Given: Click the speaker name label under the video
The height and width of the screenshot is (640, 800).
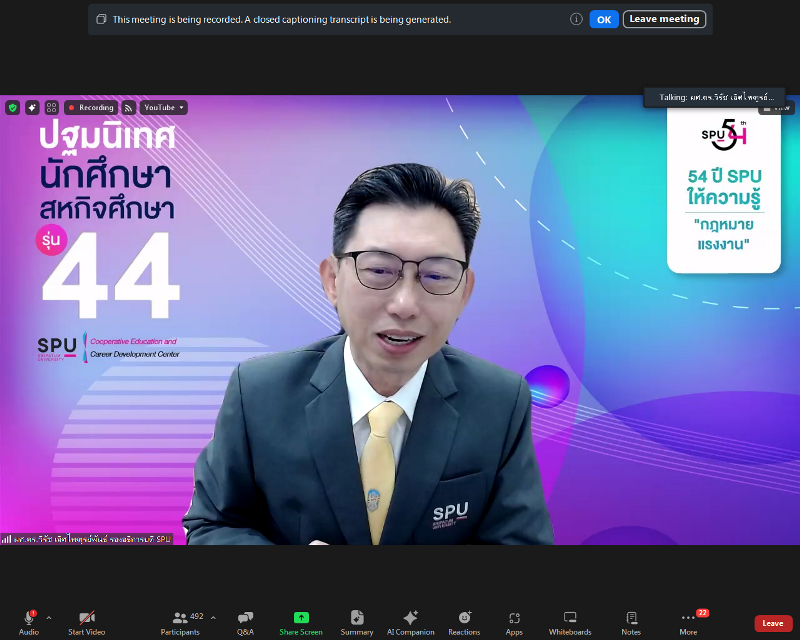Looking at the screenshot, I should tap(92, 539).
